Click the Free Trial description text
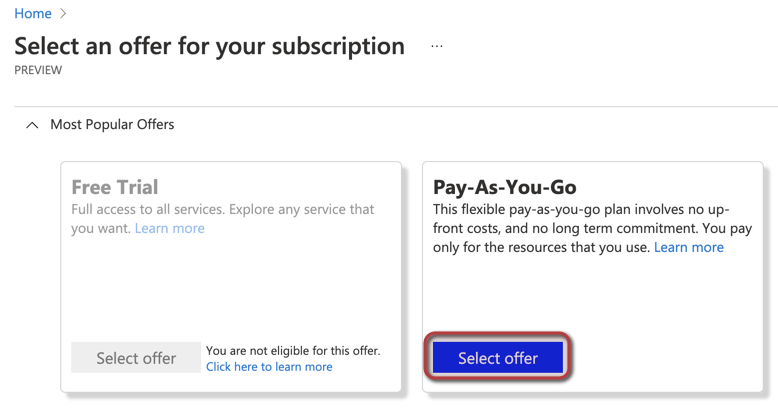The image size is (778, 409). point(222,209)
